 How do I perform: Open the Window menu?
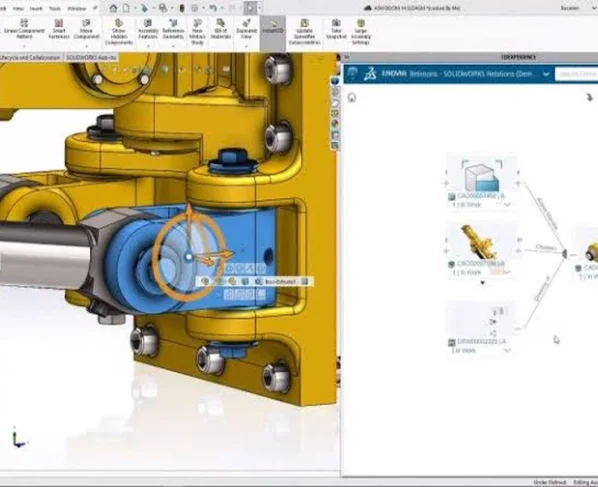[x=76, y=8]
